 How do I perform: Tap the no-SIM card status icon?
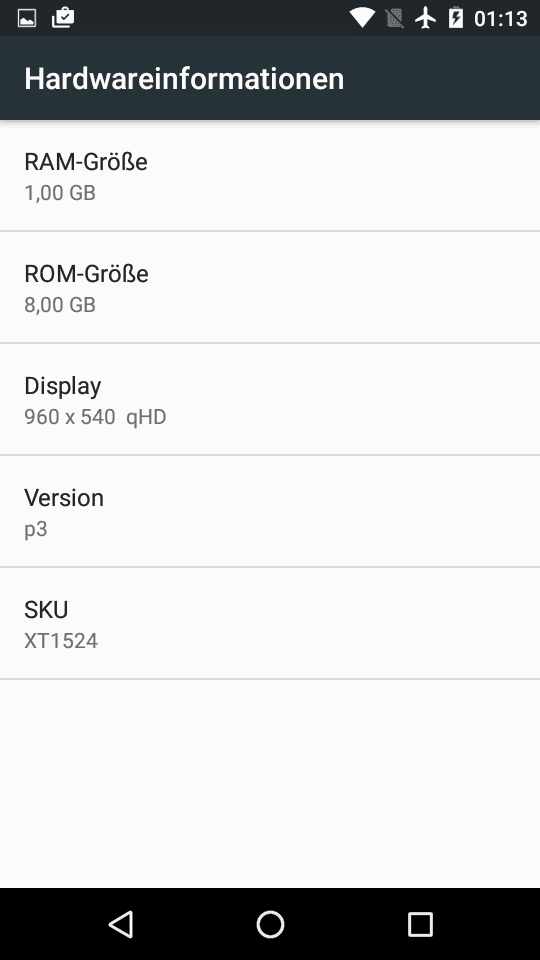click(395, 18)
